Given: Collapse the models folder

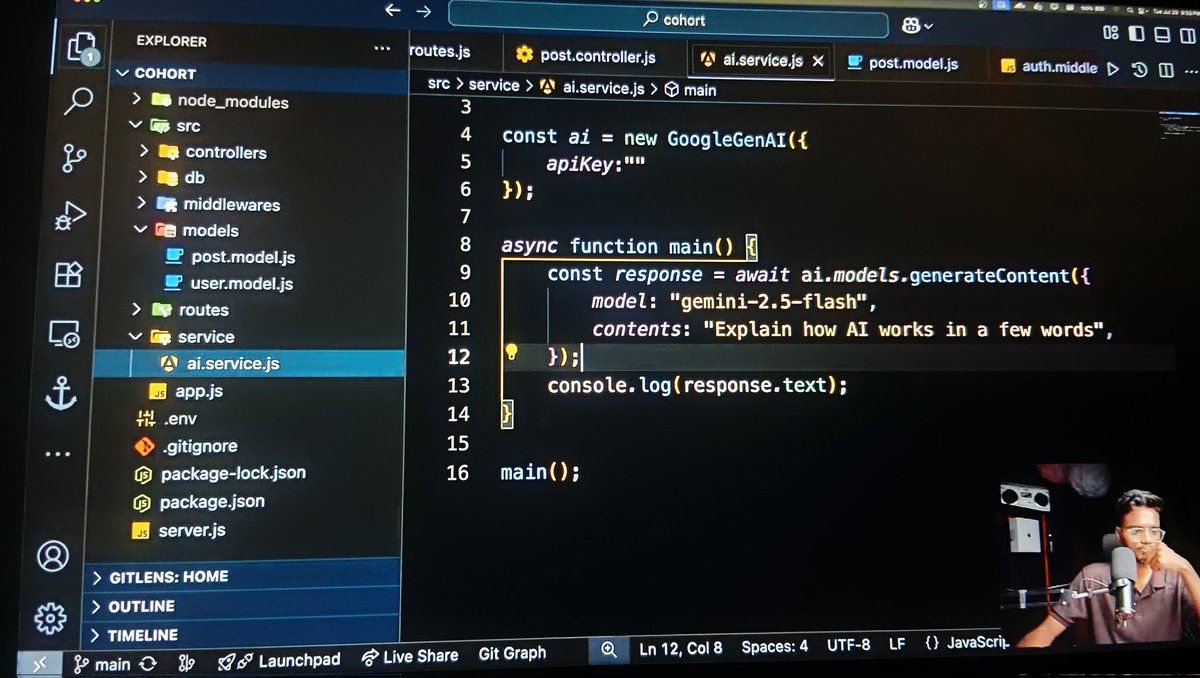Looking at the screenshot, I should (x=141, y=229).
